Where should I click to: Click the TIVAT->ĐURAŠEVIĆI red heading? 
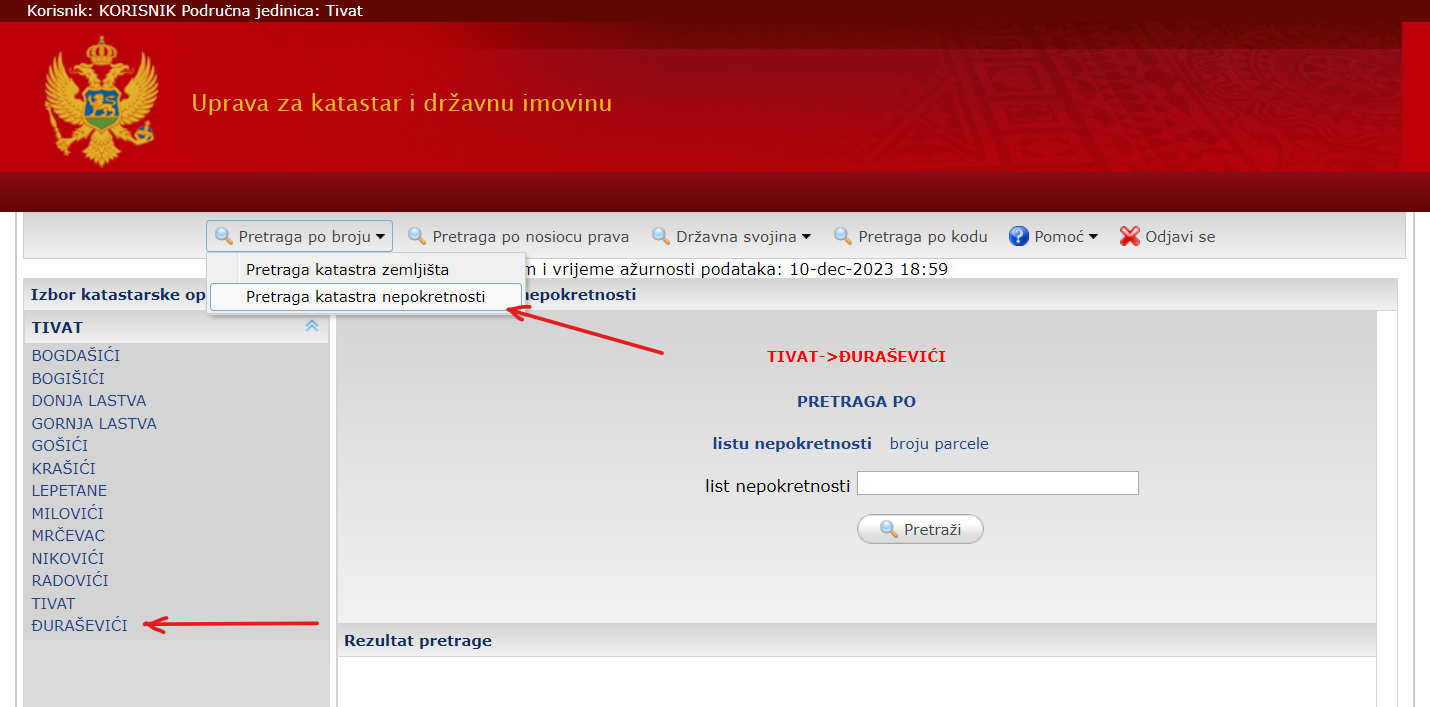(x=856, y=357)
